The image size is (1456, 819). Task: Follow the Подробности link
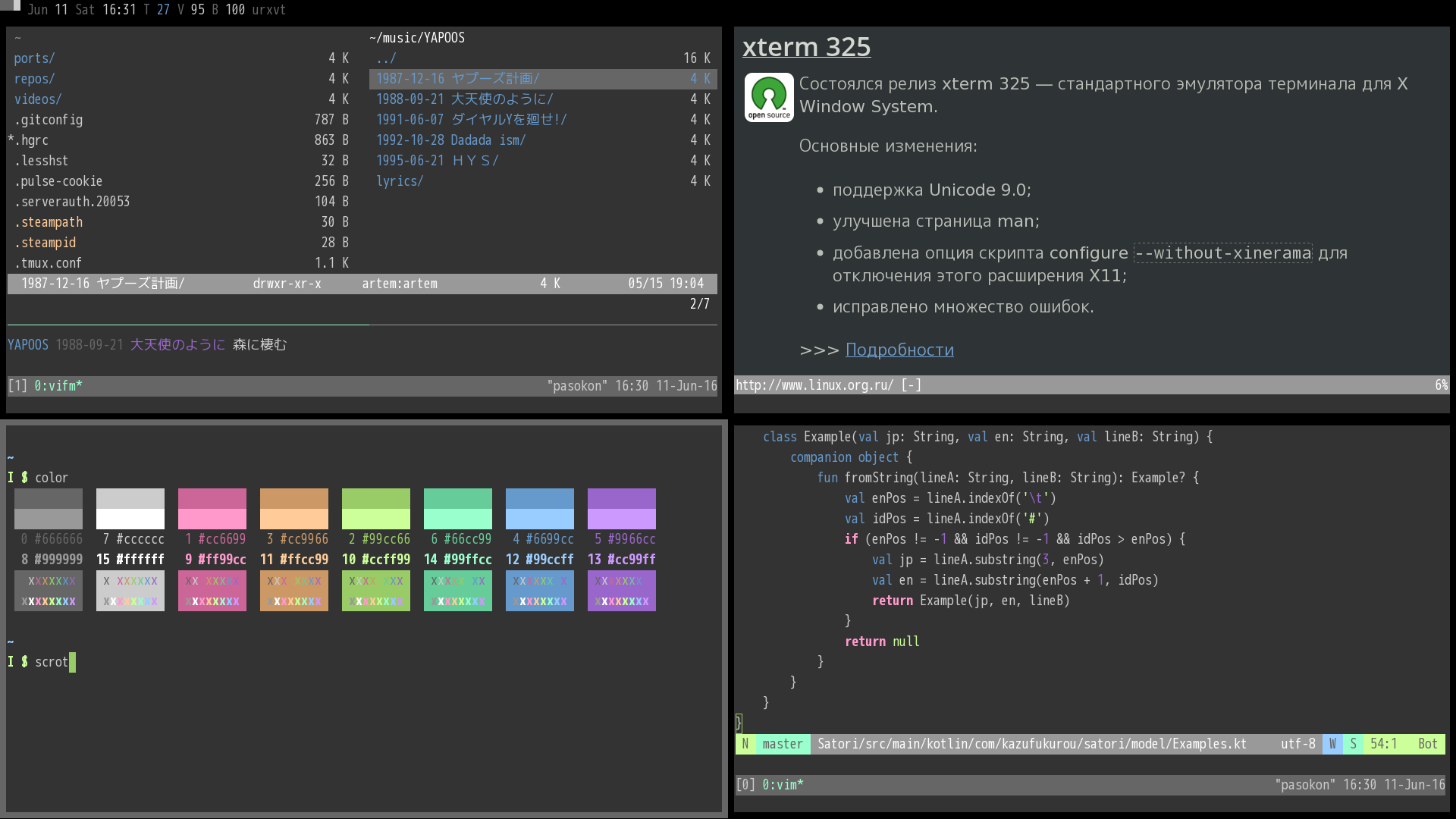pos(899,350)
